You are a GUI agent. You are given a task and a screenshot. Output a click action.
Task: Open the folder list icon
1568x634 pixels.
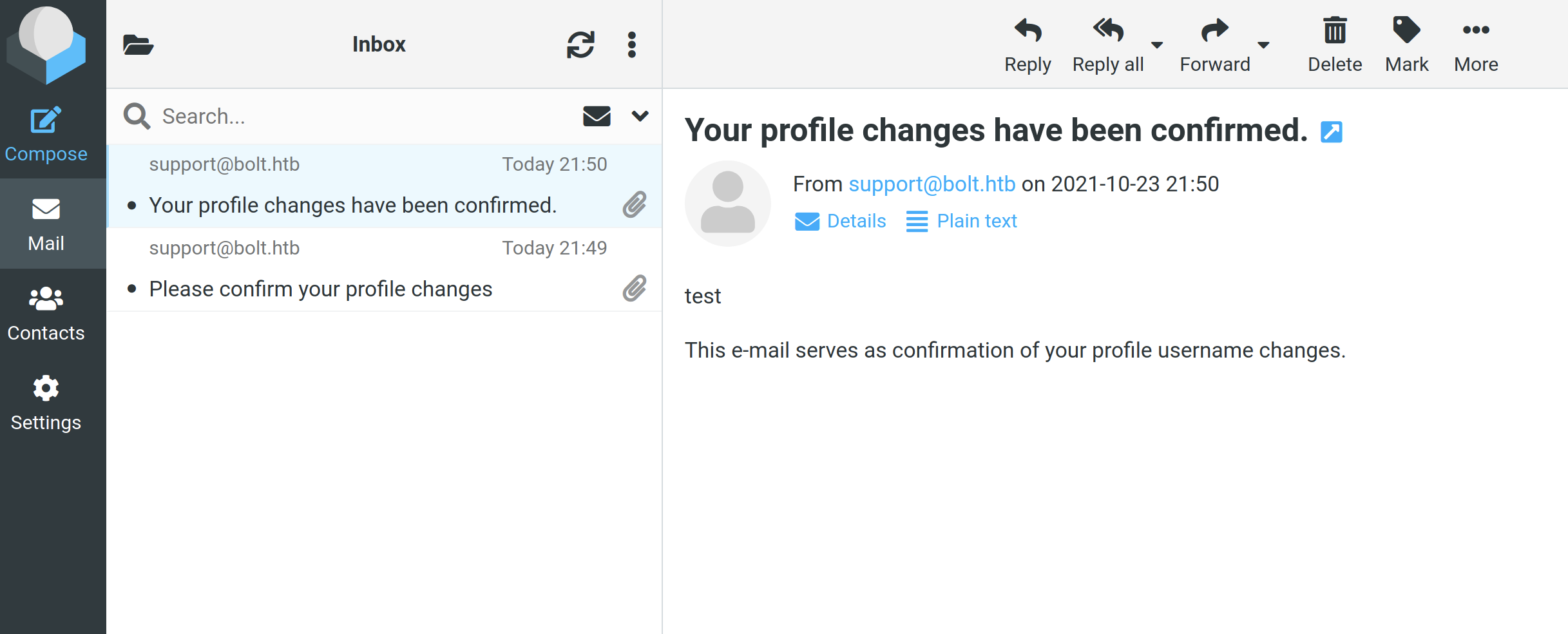[x=138, y=45]
